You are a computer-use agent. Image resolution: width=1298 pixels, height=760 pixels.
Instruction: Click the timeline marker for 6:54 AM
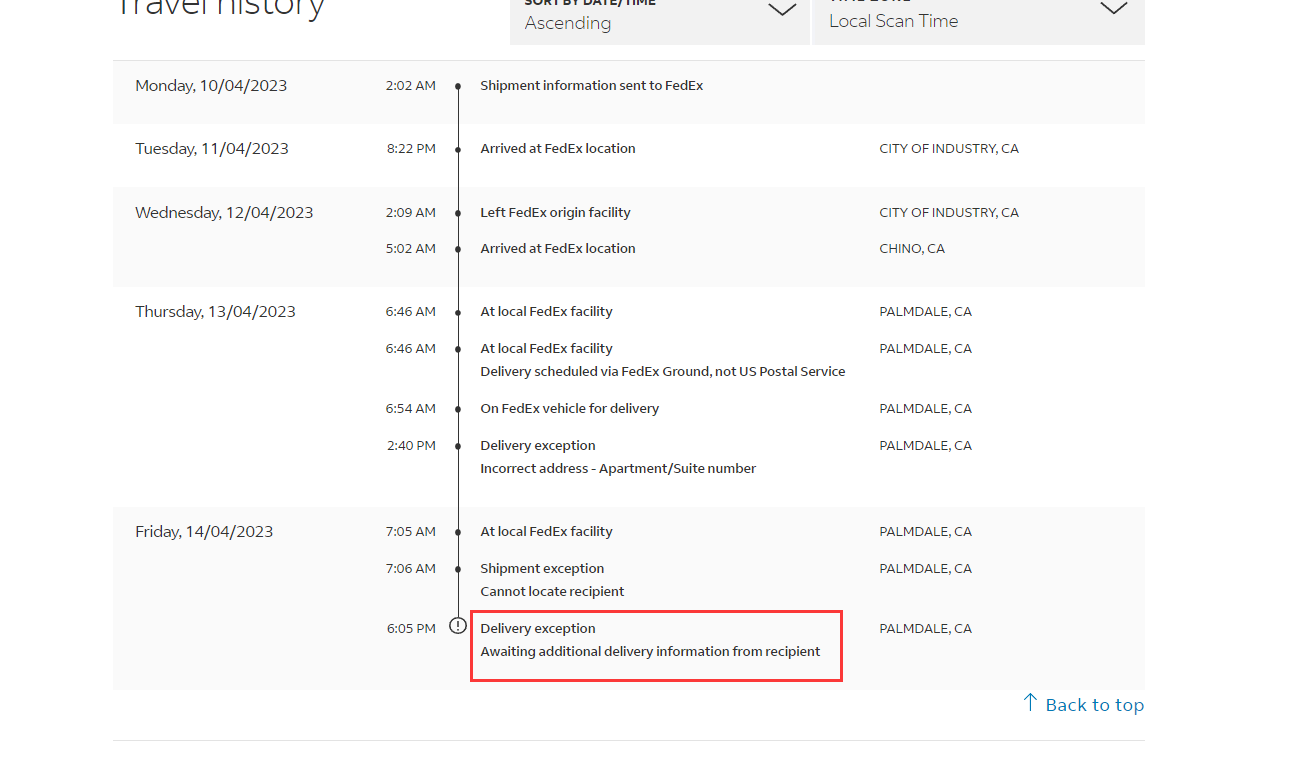coord(458,409)
